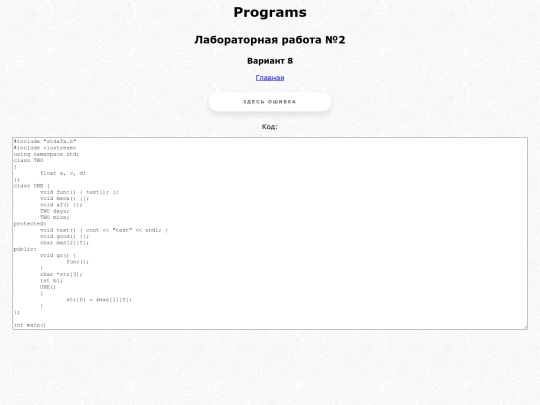The height and width of the screenshot is (405, 540).
Task: Click the line char *str[3];
Action: pyautogui.click(x=61, y=274)
